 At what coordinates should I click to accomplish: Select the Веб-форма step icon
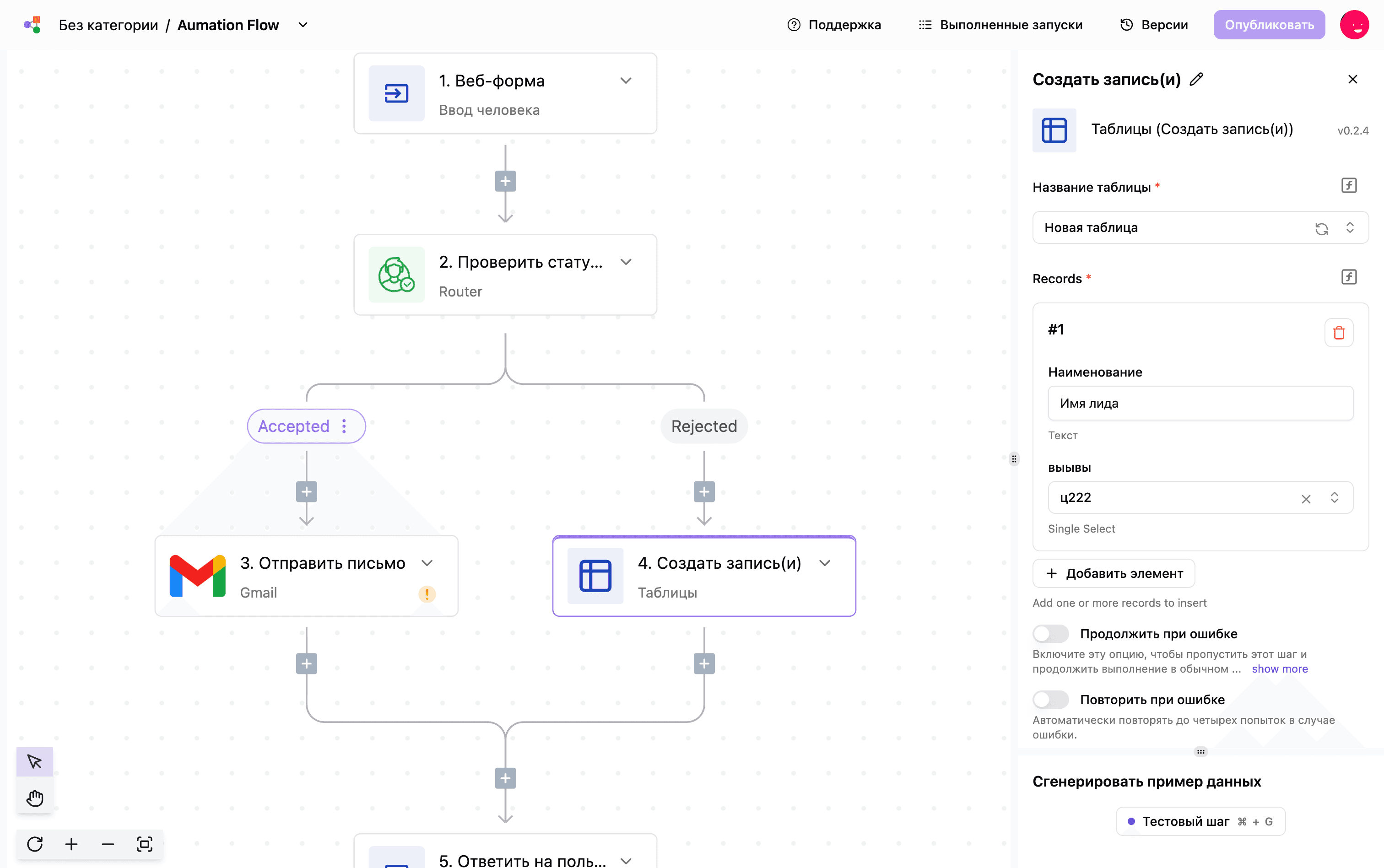point(396,93)
